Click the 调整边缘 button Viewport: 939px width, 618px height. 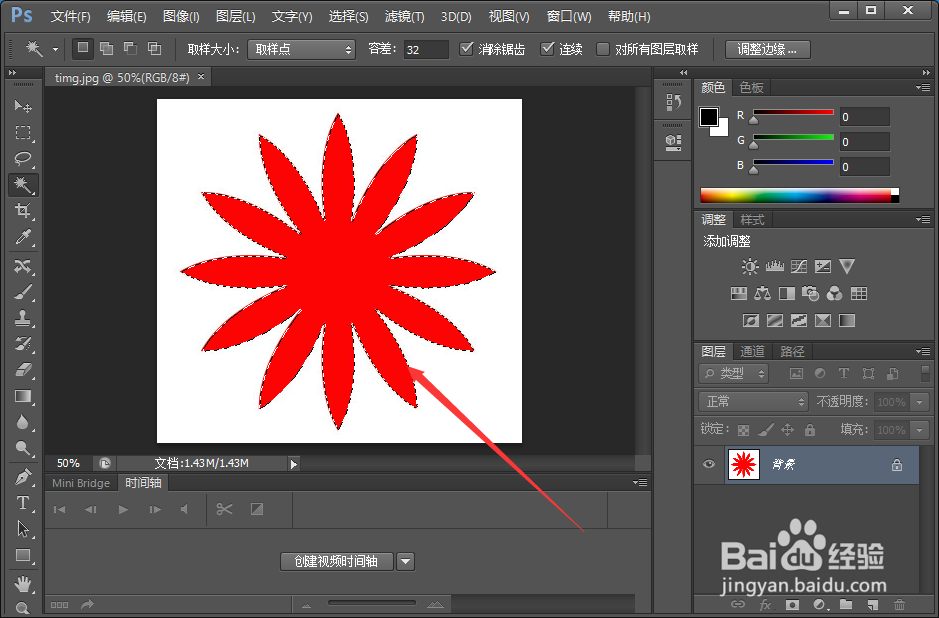coord(768,50)
